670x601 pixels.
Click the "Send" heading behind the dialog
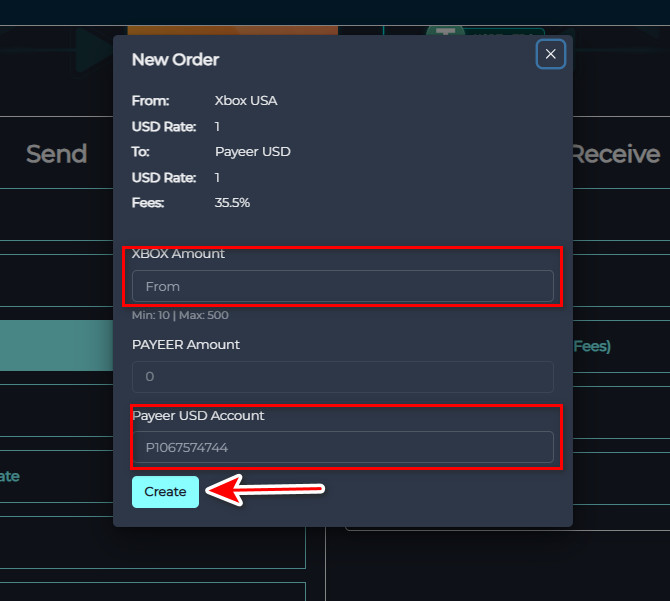point(56,154)
